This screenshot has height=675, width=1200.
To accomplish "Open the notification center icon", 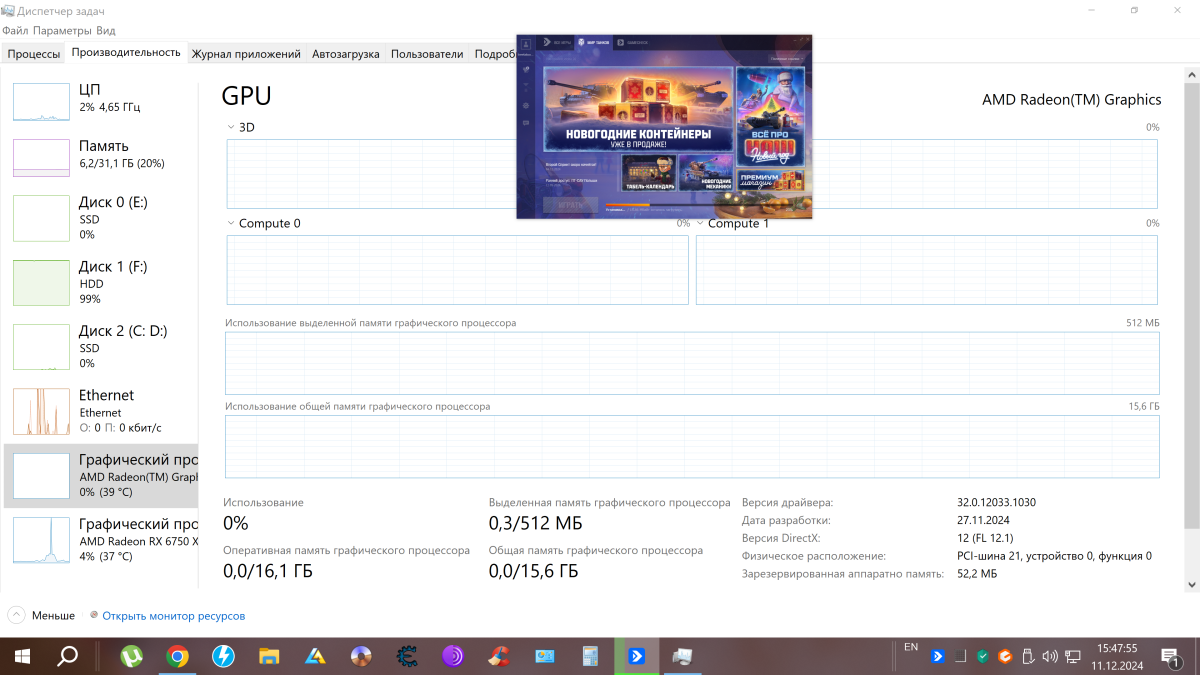I will 1171,657.
